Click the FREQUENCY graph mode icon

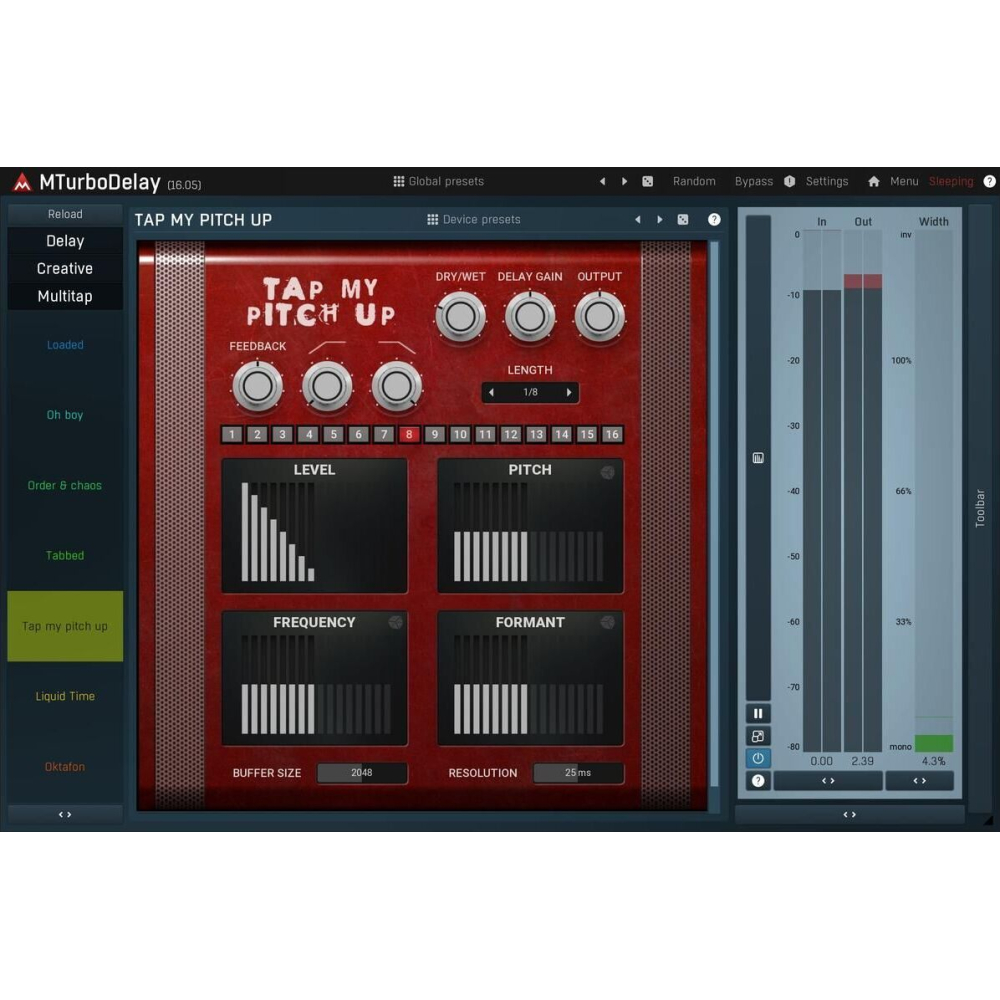[x=395, y=622]
